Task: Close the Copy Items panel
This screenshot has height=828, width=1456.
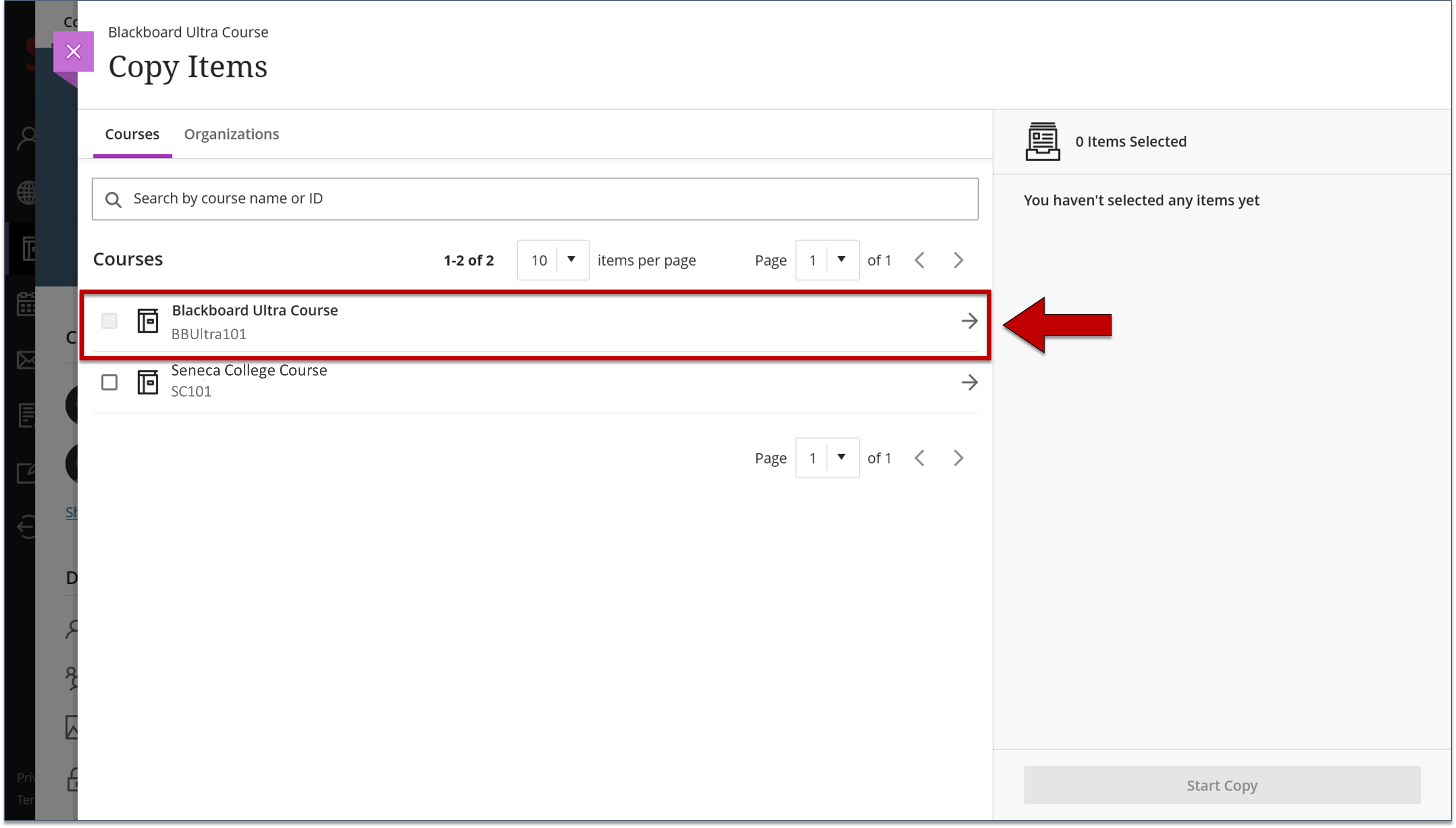Action: coord(73,52)
